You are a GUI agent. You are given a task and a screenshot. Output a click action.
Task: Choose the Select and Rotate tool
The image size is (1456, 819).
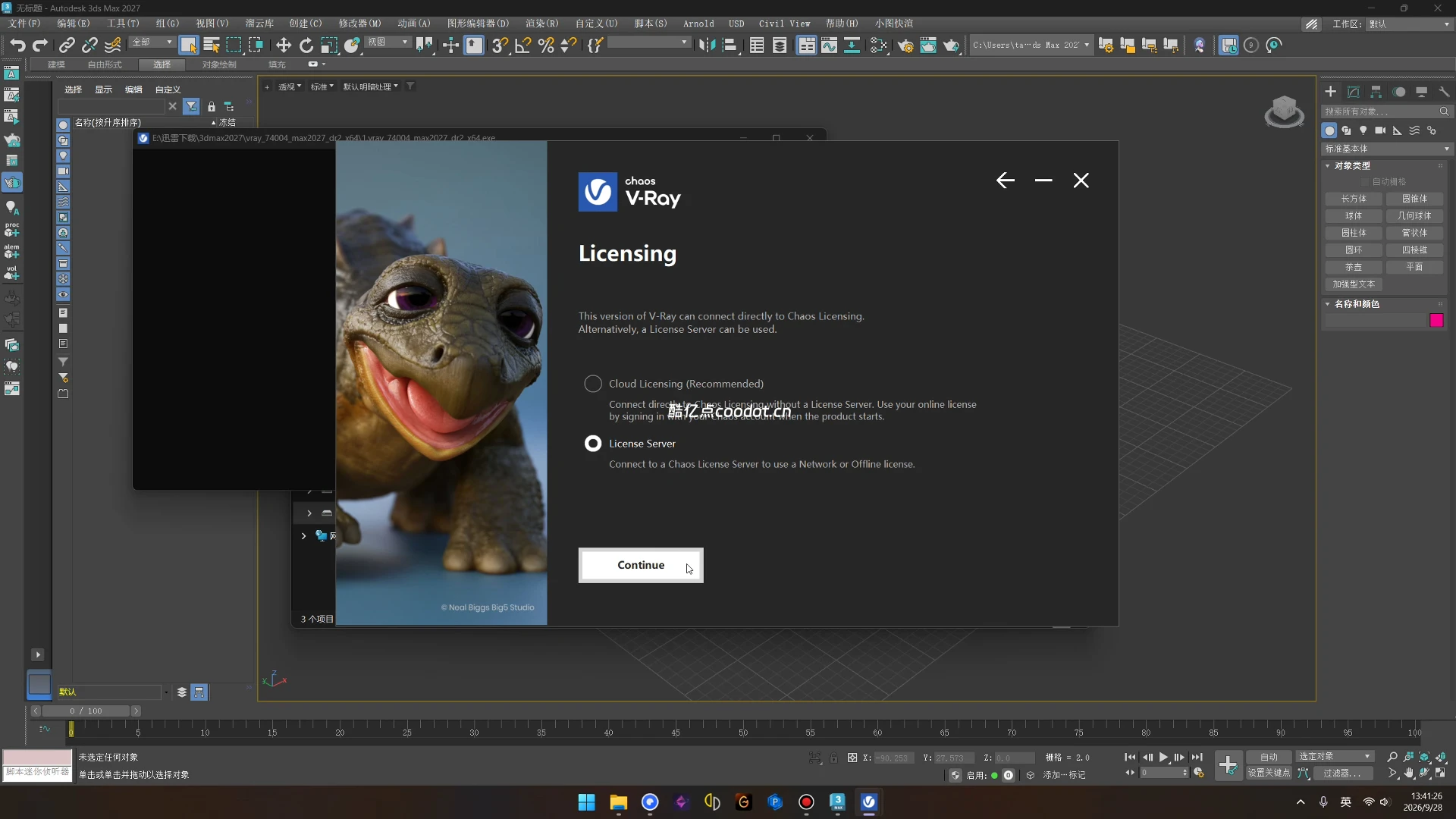click(306, 45)
